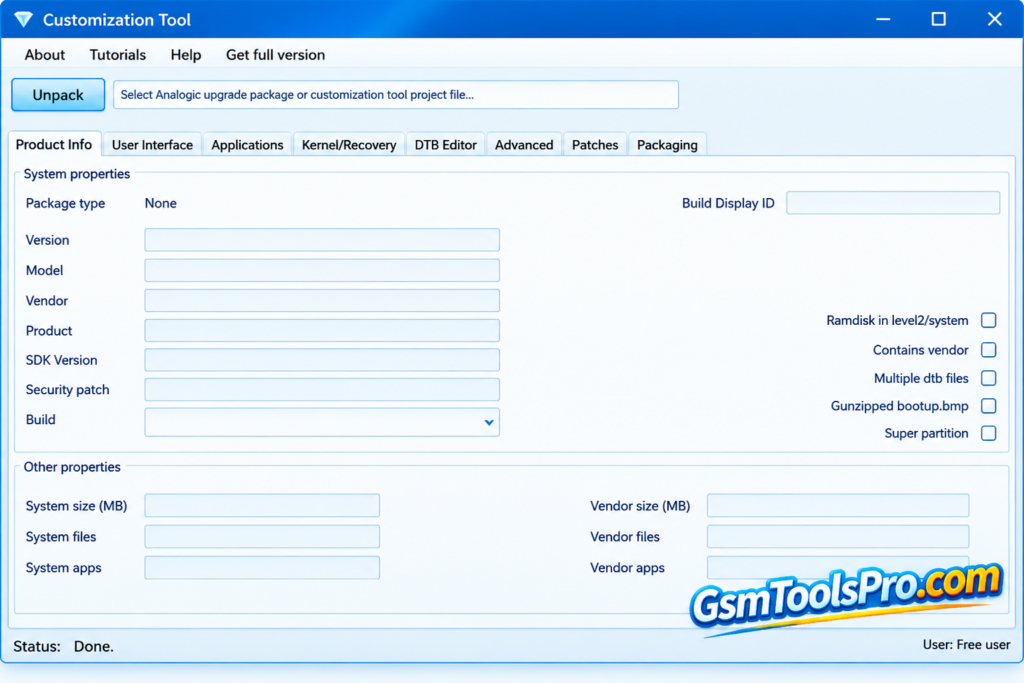Viewport: 1024px width, 683px height.
Task: Click the User: Free user label
Action: (x=966, y=645)
